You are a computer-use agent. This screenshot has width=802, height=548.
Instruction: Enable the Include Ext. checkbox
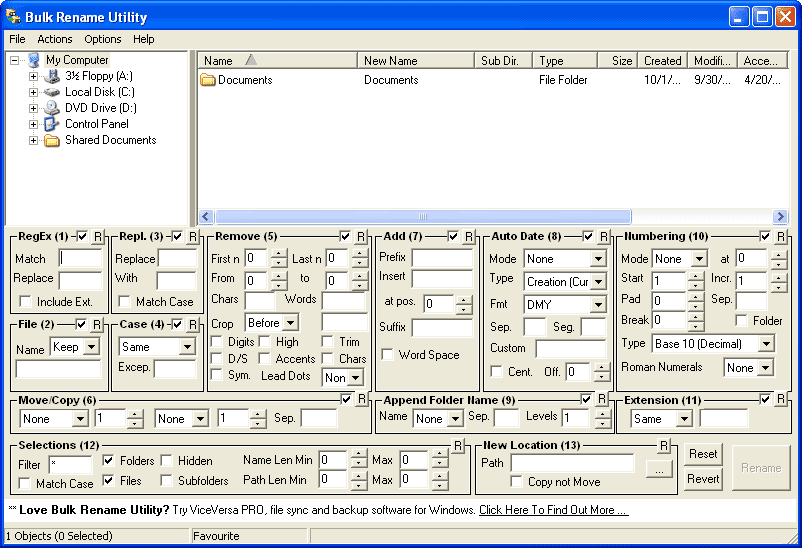(25, 301)
